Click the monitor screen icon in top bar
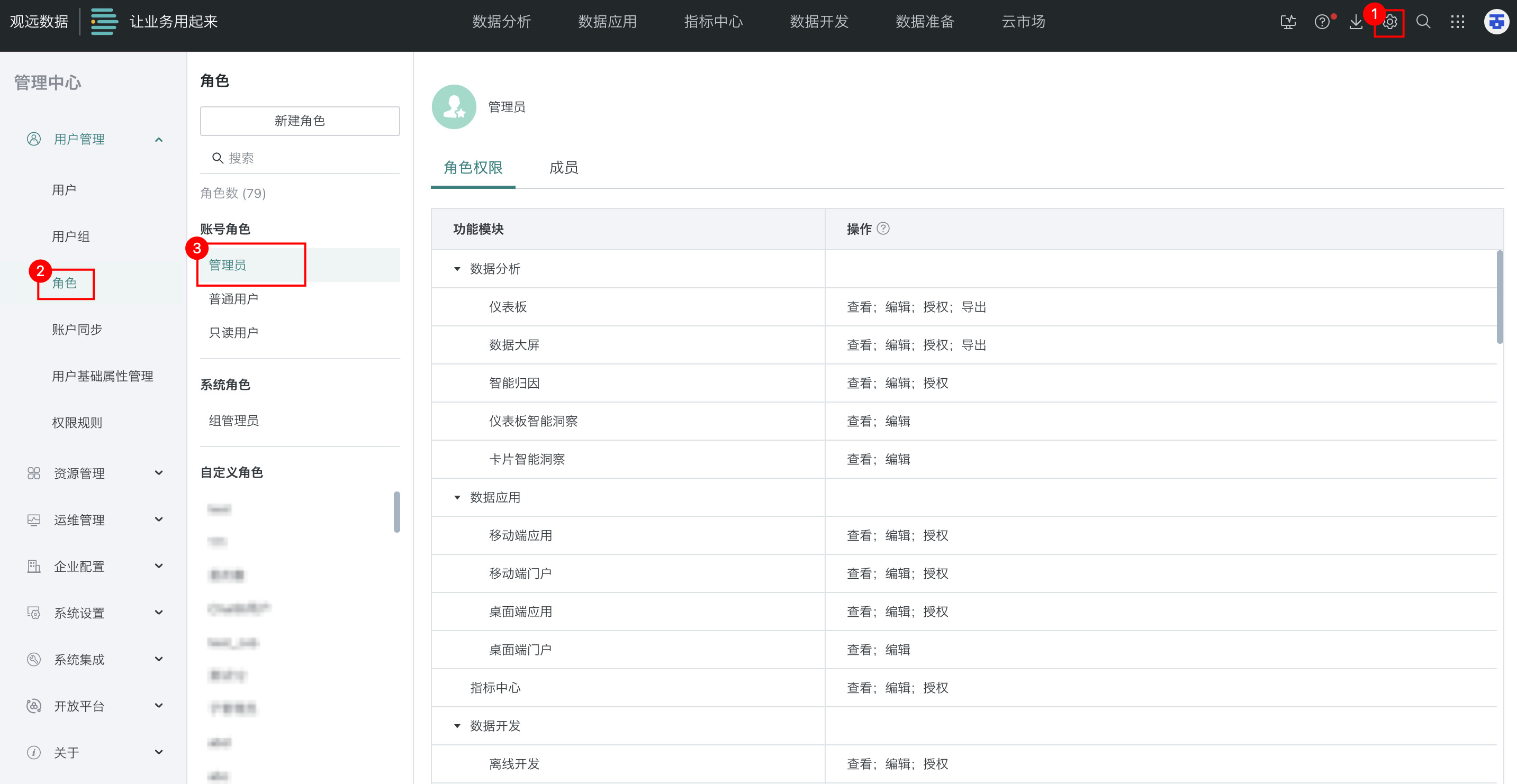Screen dimensions: 1517x784 (x=1288, y=22)
